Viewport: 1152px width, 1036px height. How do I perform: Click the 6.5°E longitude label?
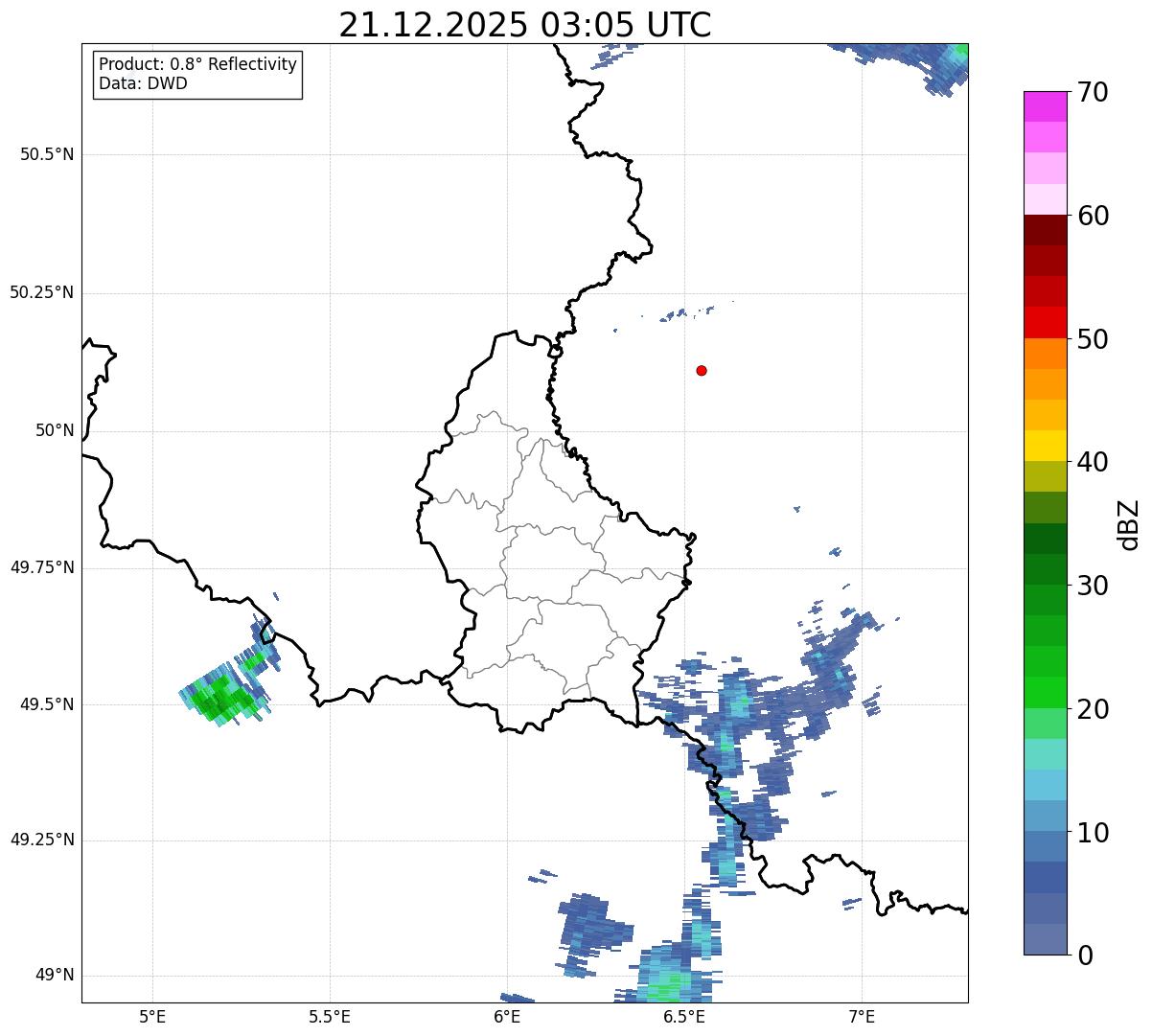point(684,1016)
